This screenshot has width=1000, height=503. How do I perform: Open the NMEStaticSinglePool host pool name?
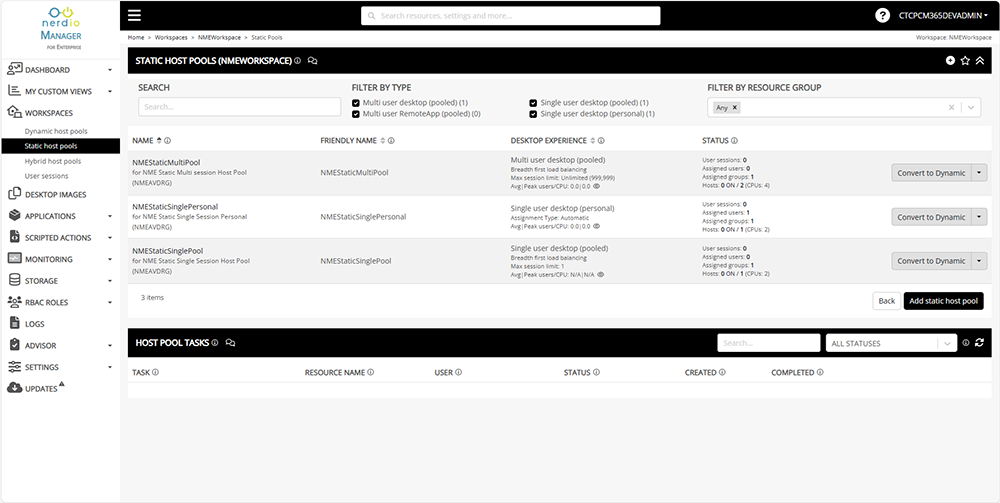(168, 251)
